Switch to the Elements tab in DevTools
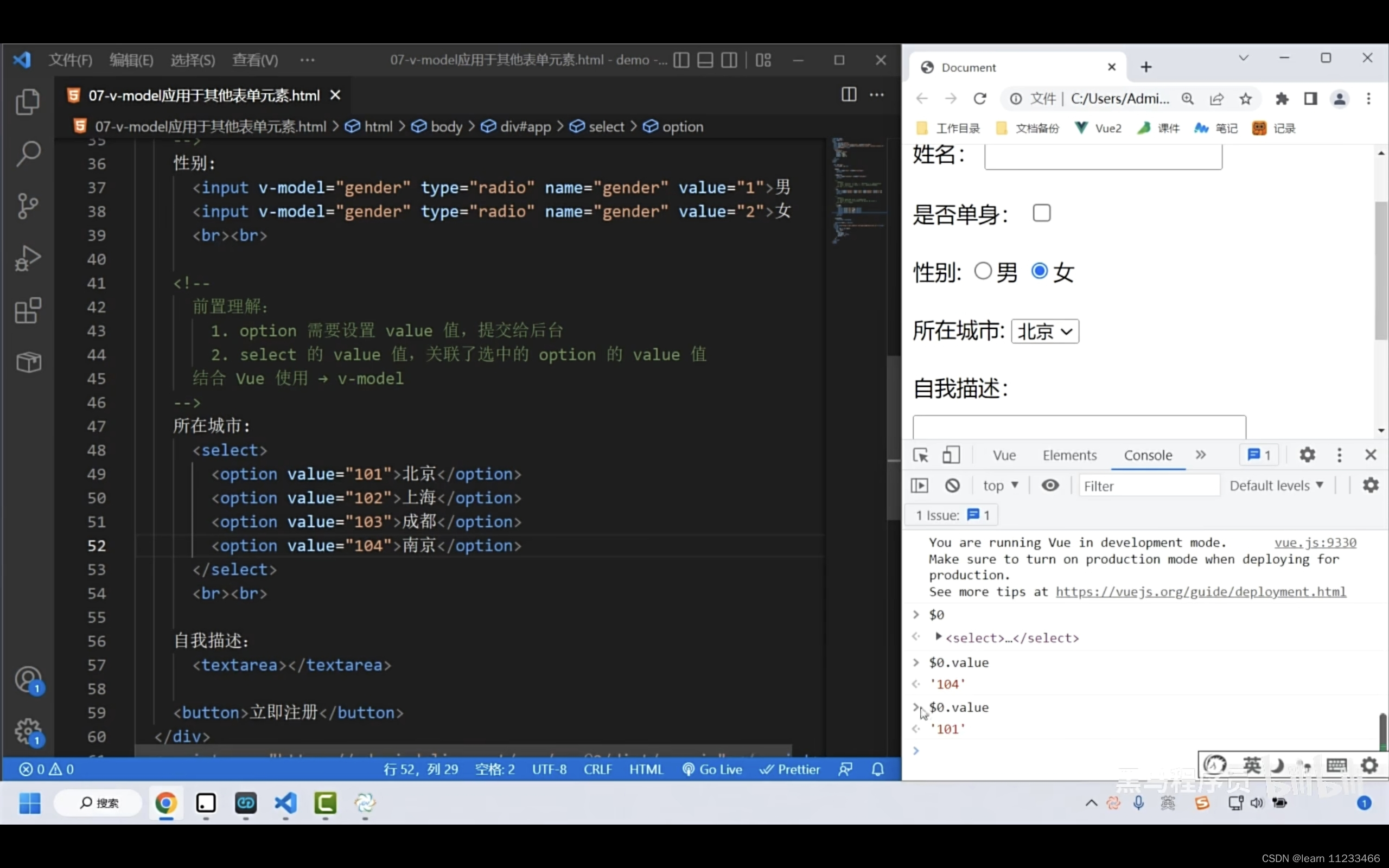This screenshot has width=1389, height=868. [1069, 455]
